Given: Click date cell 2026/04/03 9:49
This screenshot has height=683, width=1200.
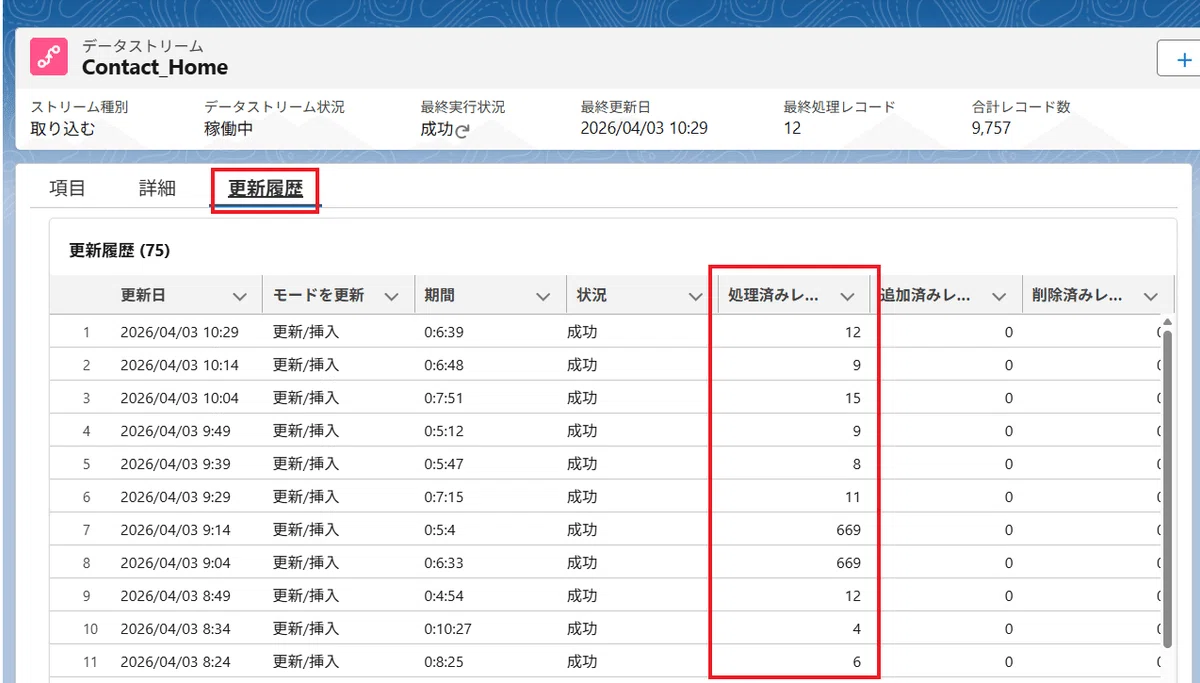Looking at the screenshot, I should (x=175, y=431).
